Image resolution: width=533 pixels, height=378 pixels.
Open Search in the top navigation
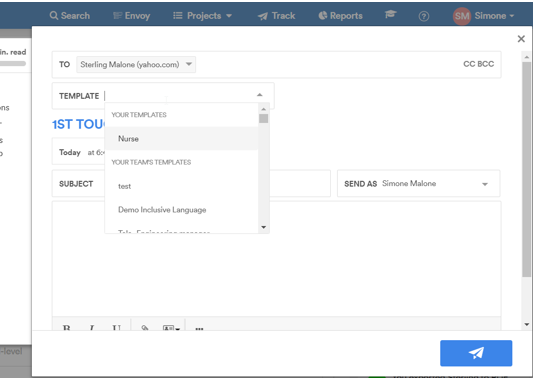[x=70, y=16]
